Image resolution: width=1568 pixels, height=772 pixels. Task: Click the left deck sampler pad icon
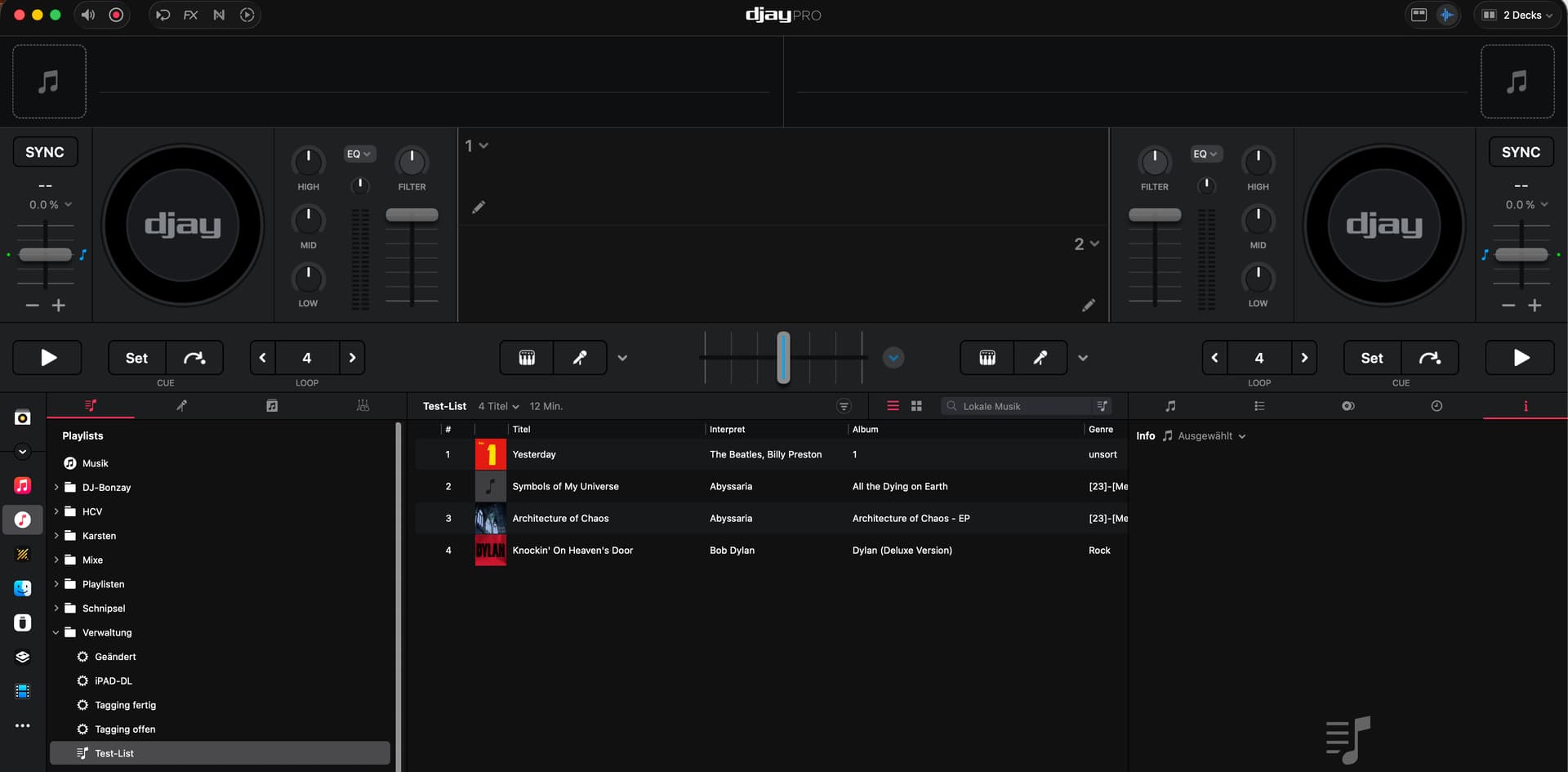527,358
